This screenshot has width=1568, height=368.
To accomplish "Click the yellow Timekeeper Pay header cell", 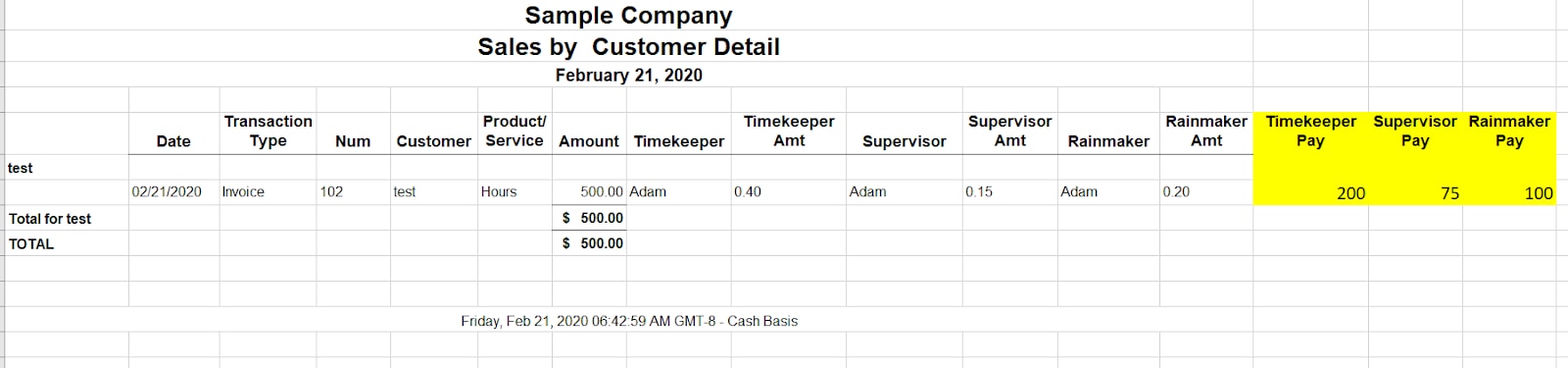I will tap(1310, 131).
